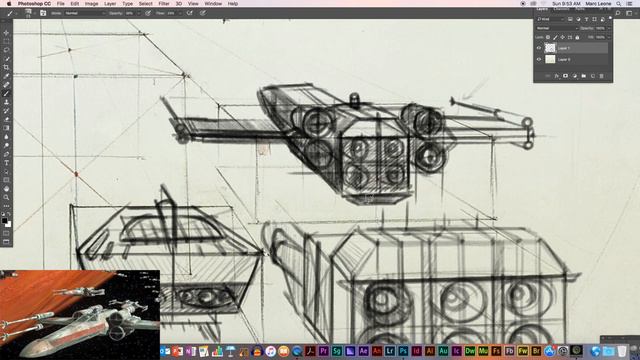Toggle Lock transparent pixels
This screenshot has width=640, height=360.
pos(548,37)
